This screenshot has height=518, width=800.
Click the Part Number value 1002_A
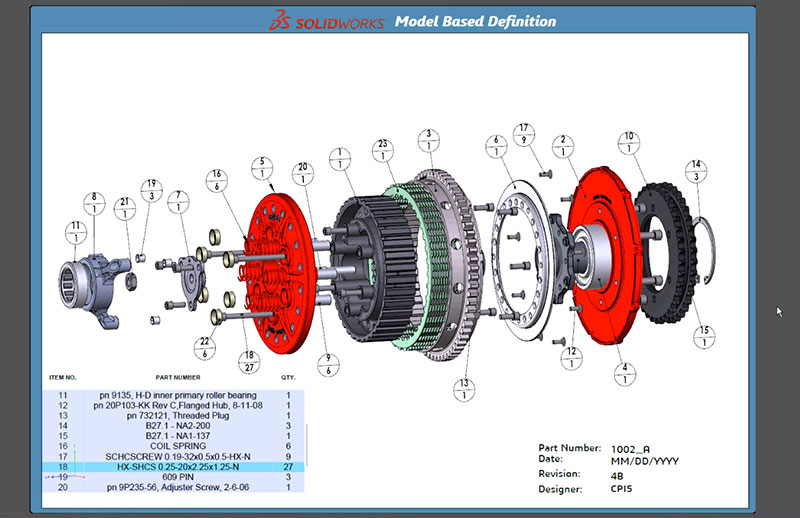[x=629, y=449]
